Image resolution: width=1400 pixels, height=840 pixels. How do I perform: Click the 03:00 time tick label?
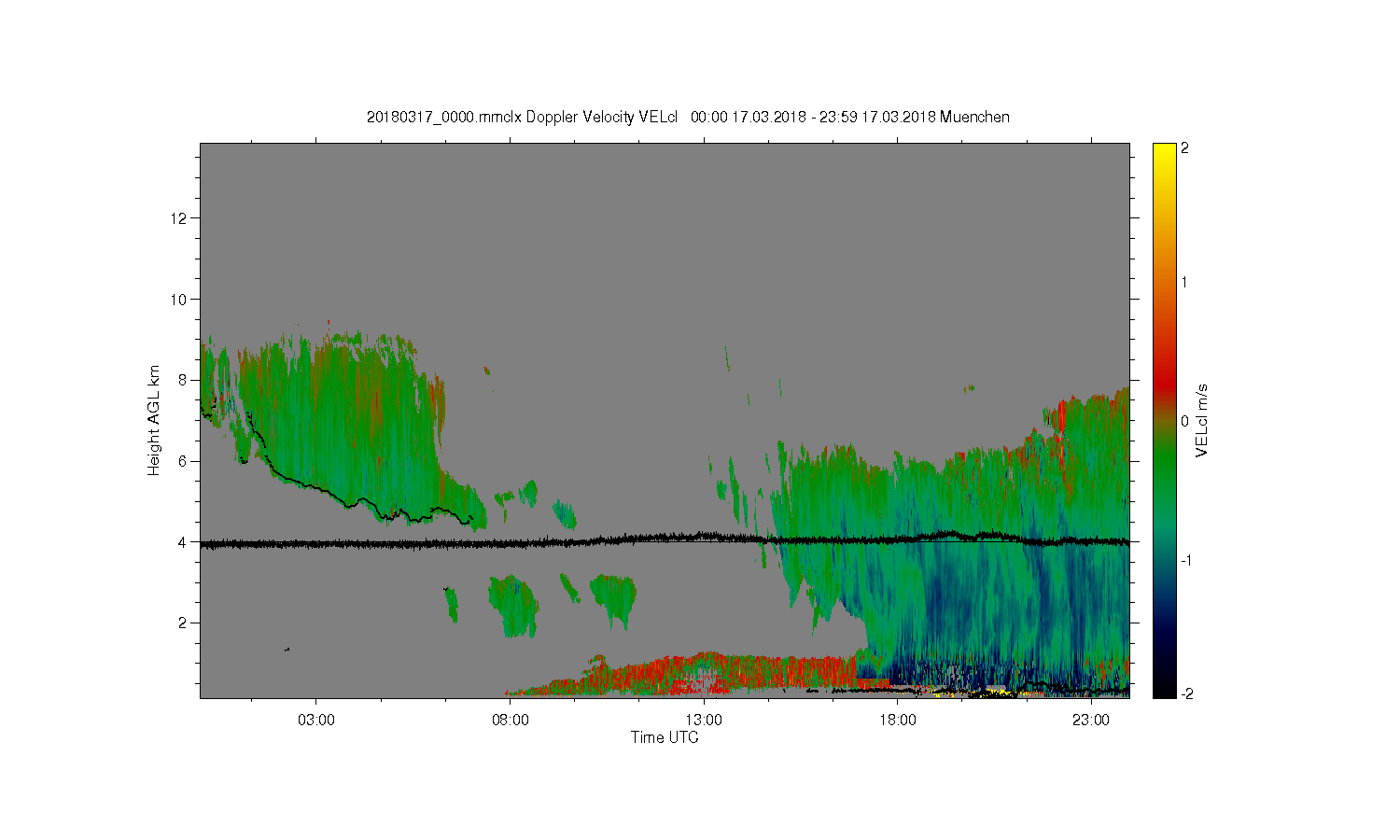(x=316, y=721)
